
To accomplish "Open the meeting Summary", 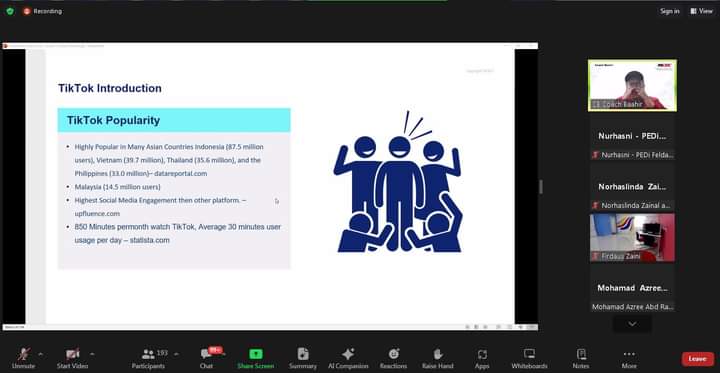I will coord(303,359).
